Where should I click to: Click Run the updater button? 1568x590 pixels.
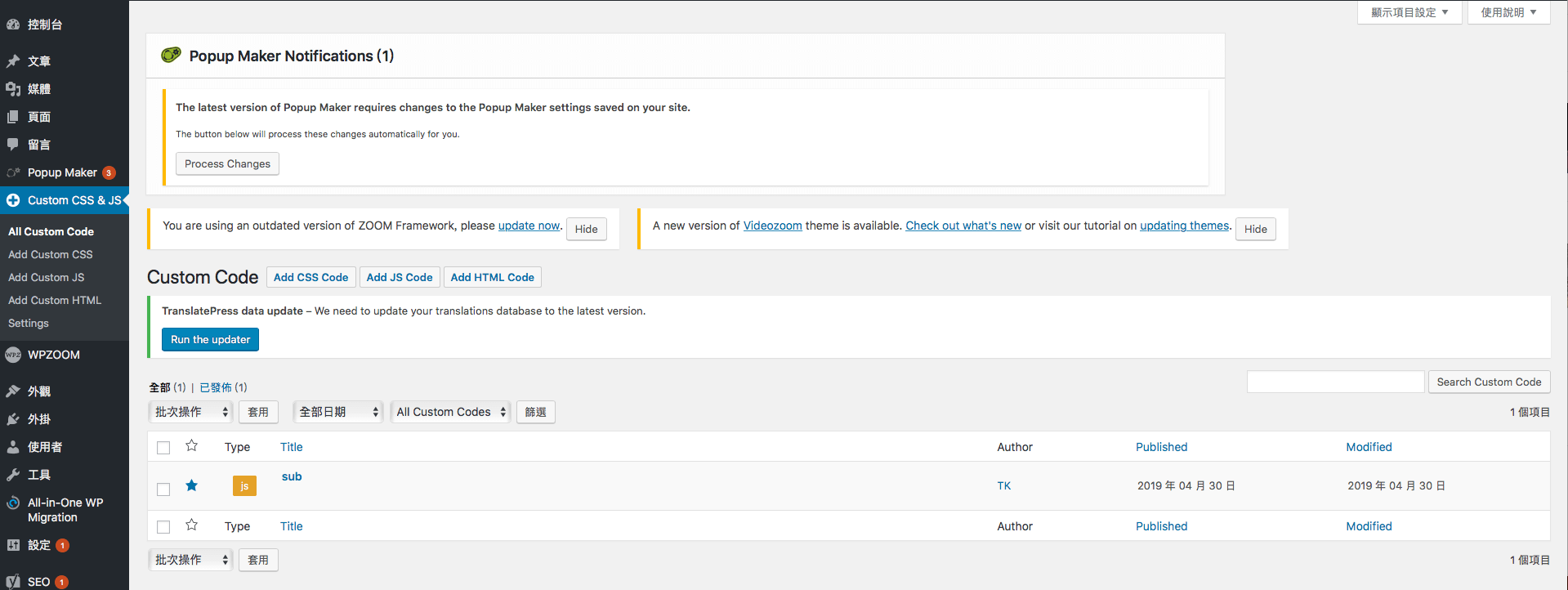[x=210, y=339]
